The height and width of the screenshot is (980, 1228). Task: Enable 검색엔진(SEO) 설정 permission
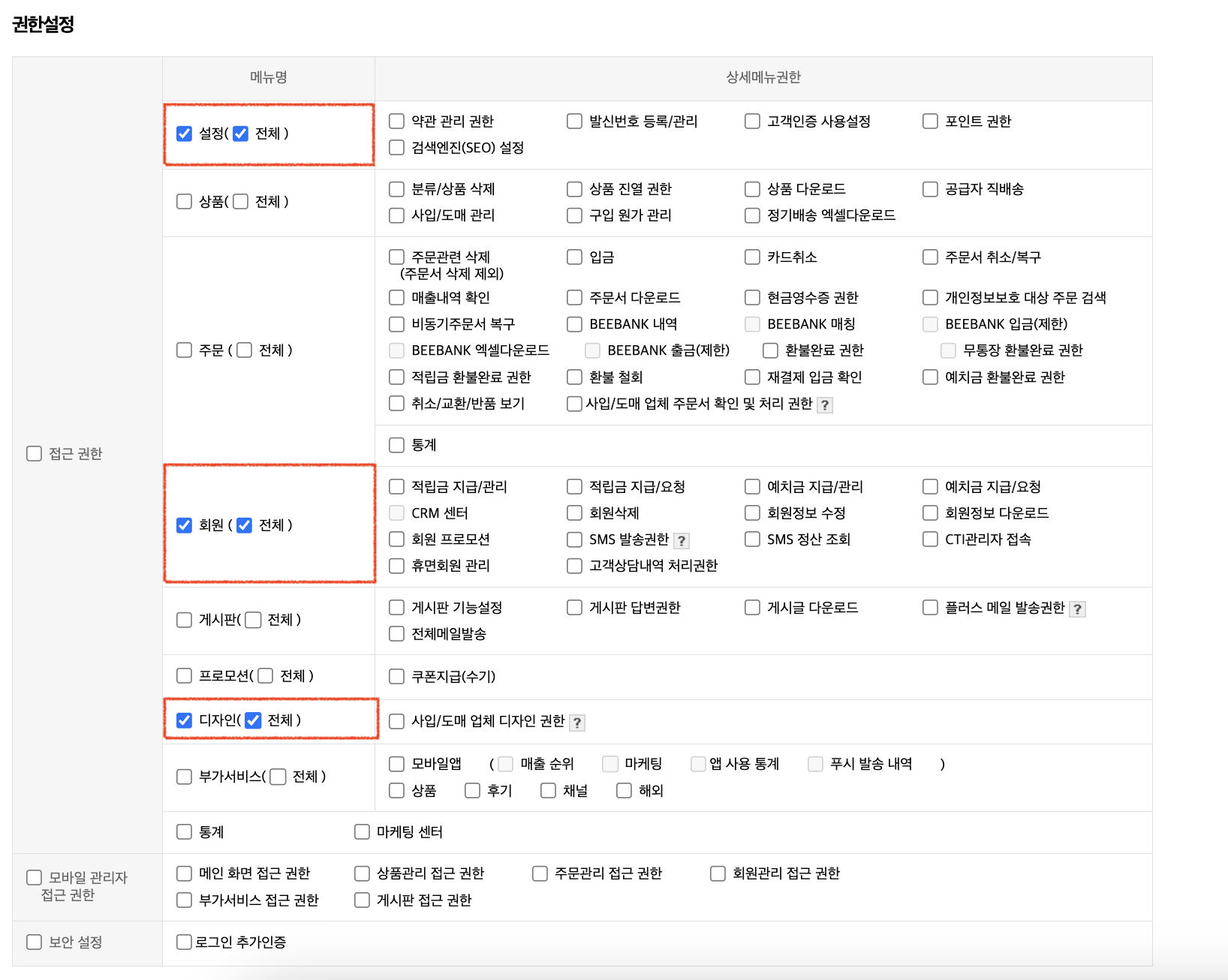click(x=396, y=148)
